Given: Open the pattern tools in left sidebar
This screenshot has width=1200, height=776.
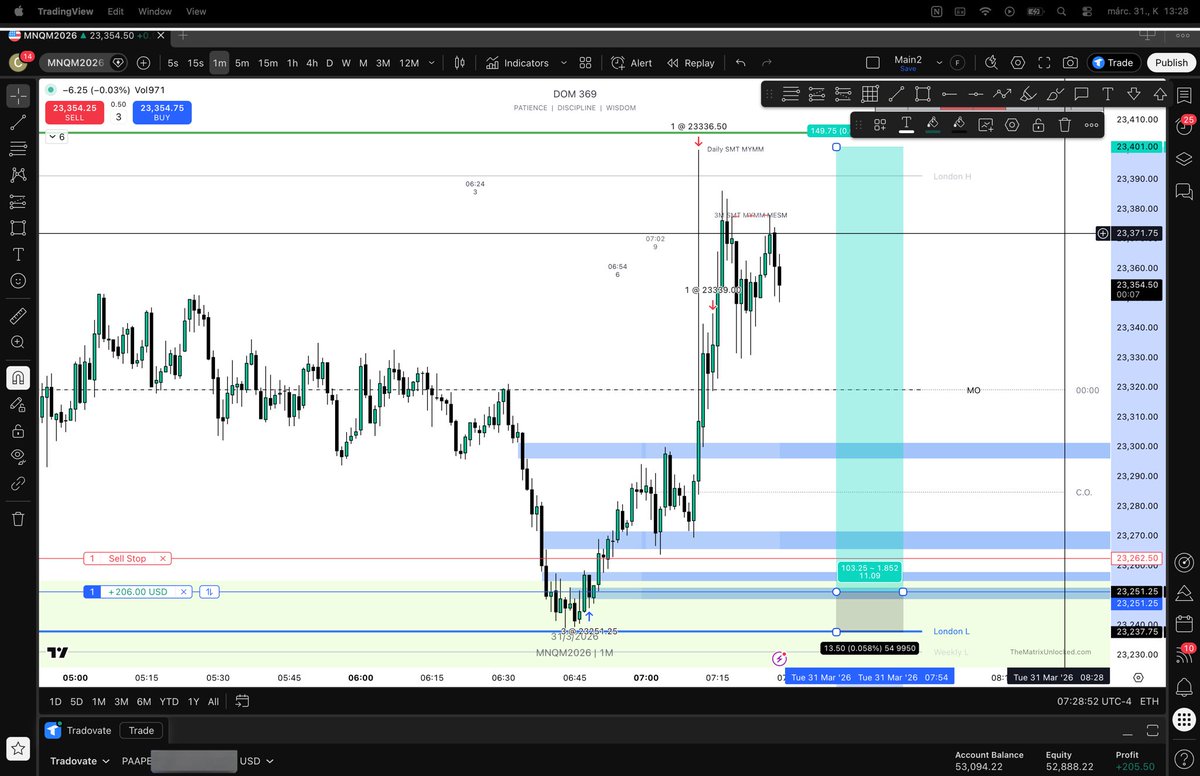Looking at the screenshot, I should (x=18, y=175).
